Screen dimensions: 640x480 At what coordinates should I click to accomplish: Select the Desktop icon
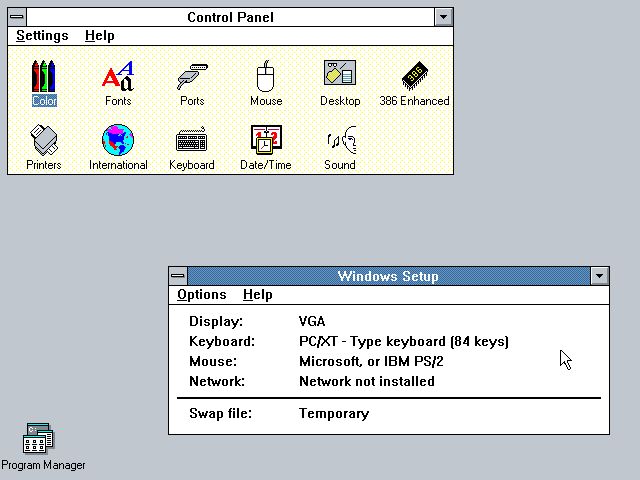340,76
